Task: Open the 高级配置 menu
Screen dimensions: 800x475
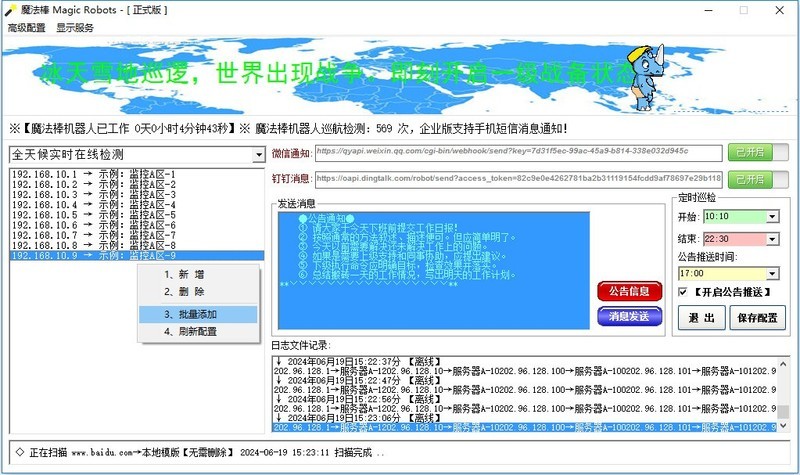Action: [27, 28]
